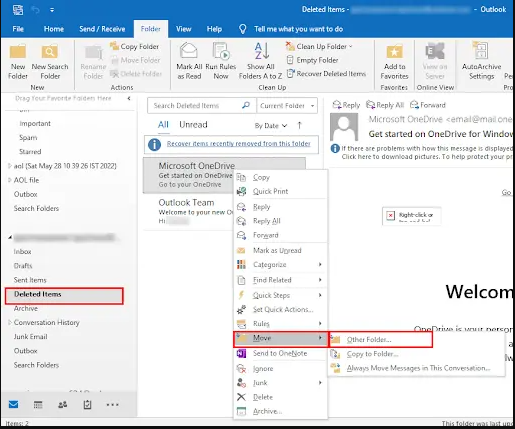
Task: Show All messages filter
Action: coord(163,125)
